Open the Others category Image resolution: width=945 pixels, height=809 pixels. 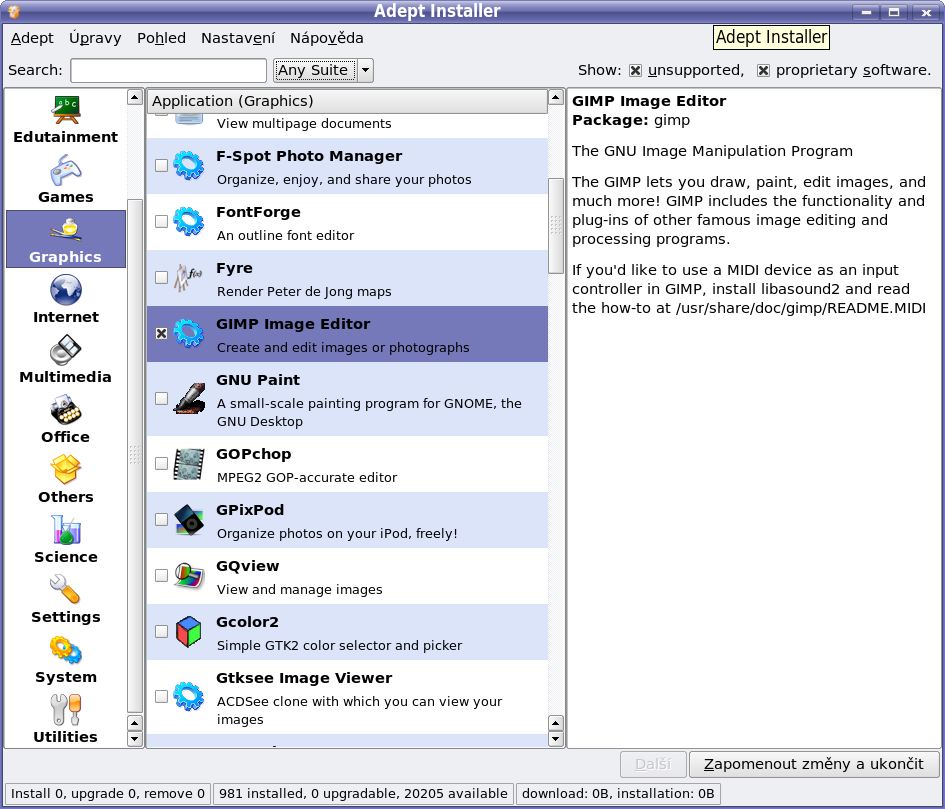click(66, 480)
